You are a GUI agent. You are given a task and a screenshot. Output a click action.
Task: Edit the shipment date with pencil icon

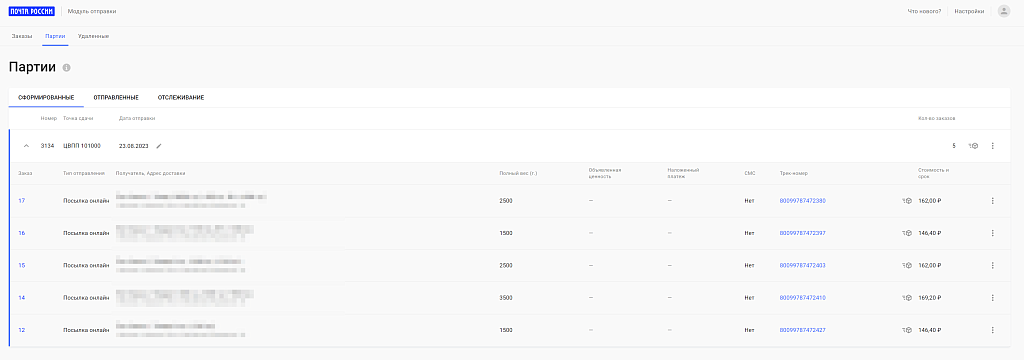point(159,146)
